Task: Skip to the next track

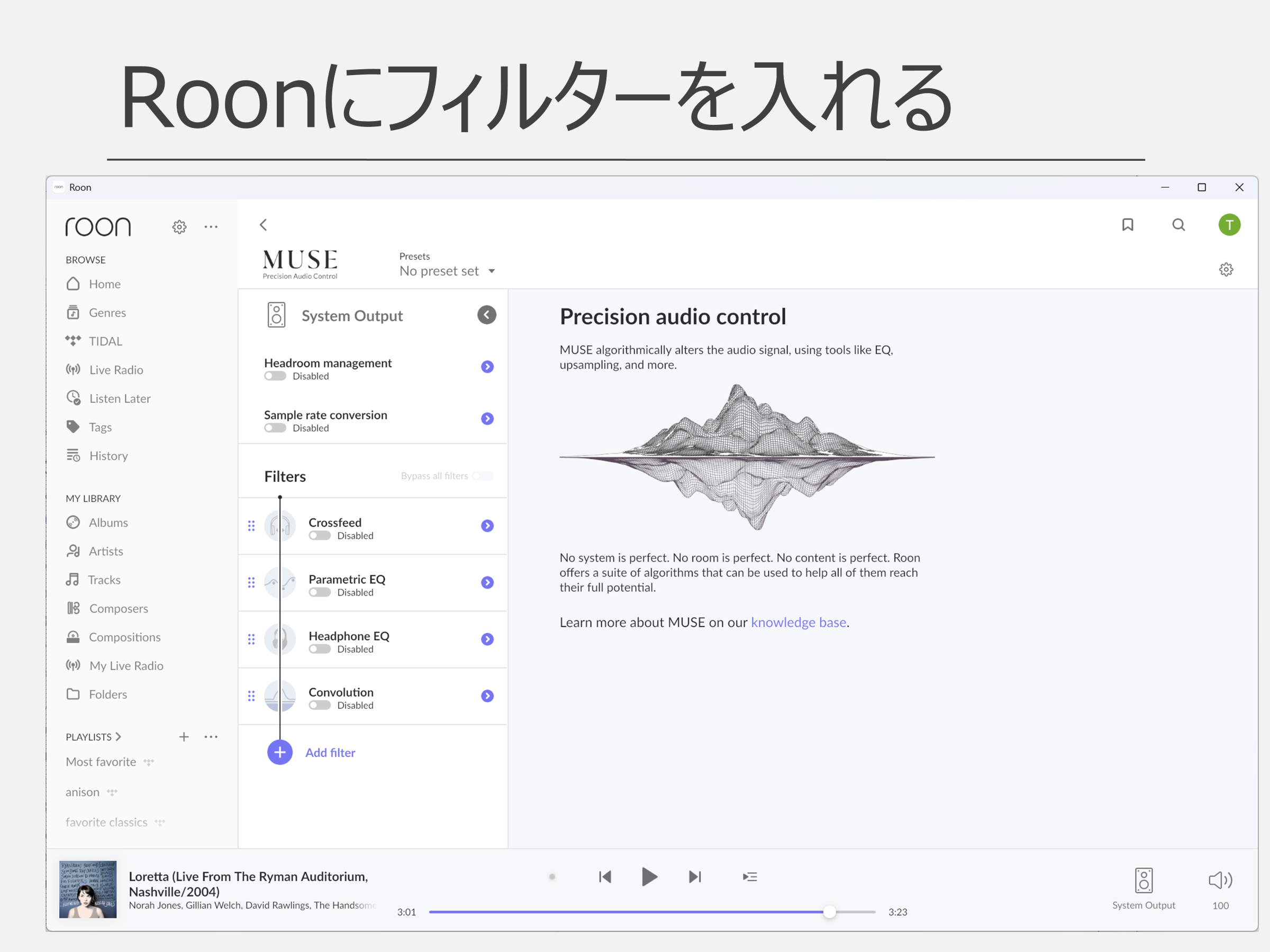Action: click(x=695, y=877)
